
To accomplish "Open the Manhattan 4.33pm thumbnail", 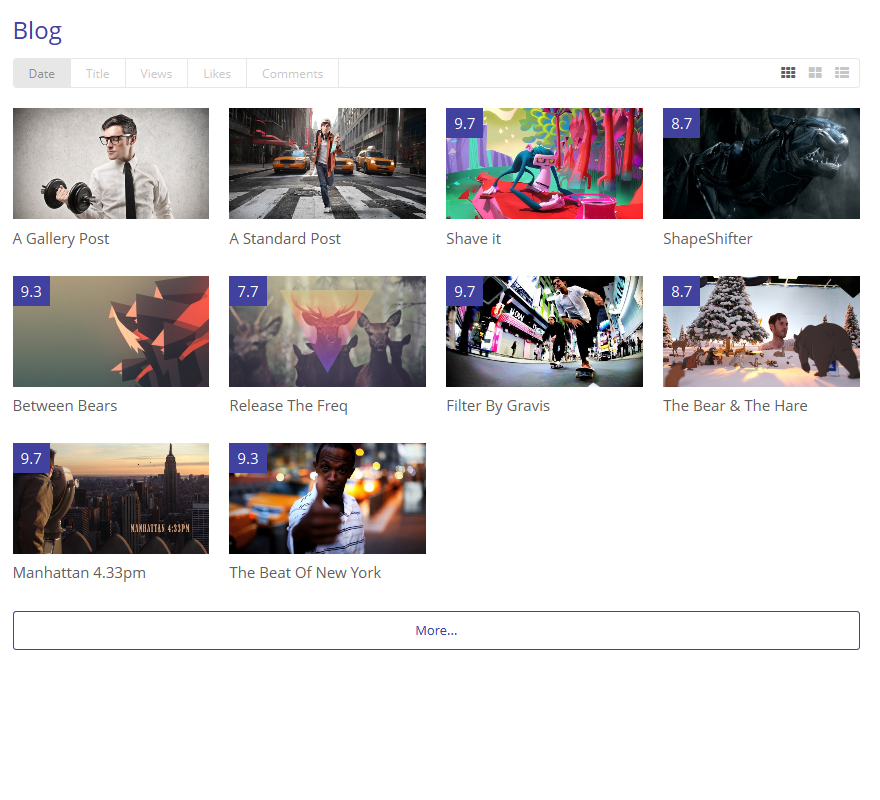I will (x=111, y=498).
